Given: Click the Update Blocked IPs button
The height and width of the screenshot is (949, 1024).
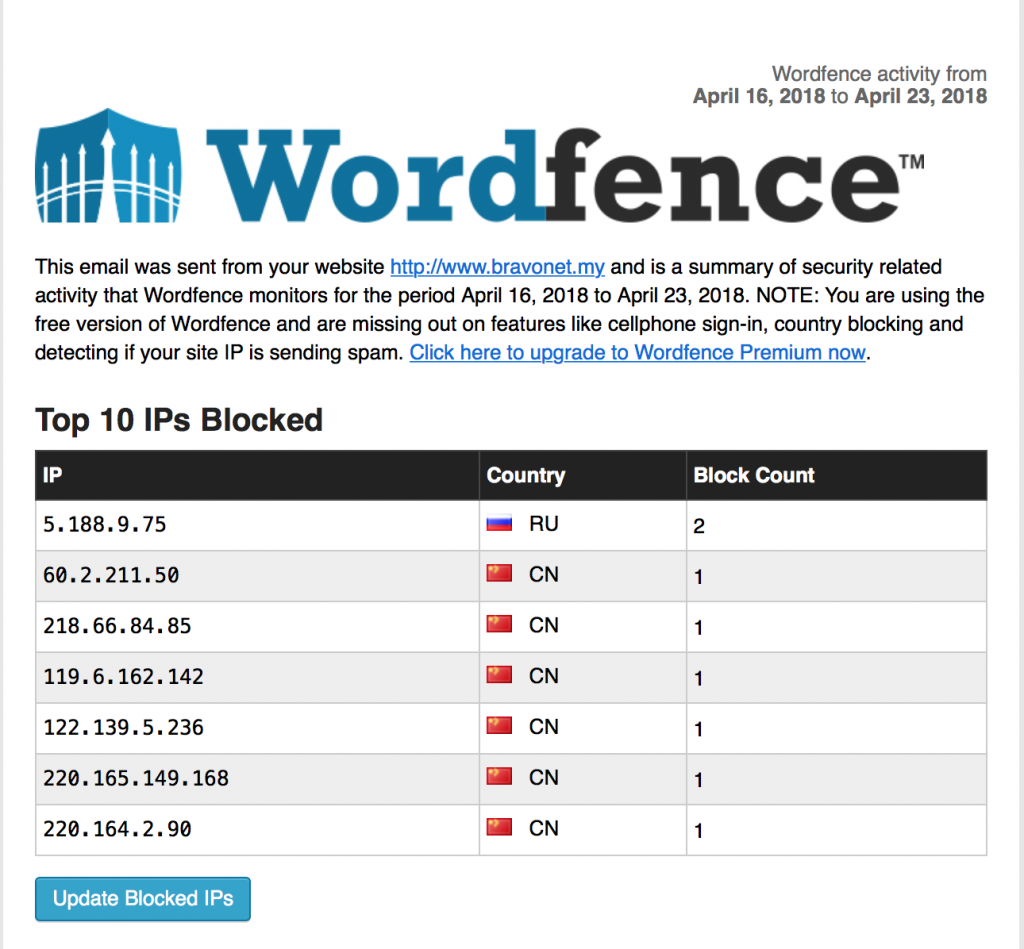Looking at the screenshot, I should click(143, 899).
